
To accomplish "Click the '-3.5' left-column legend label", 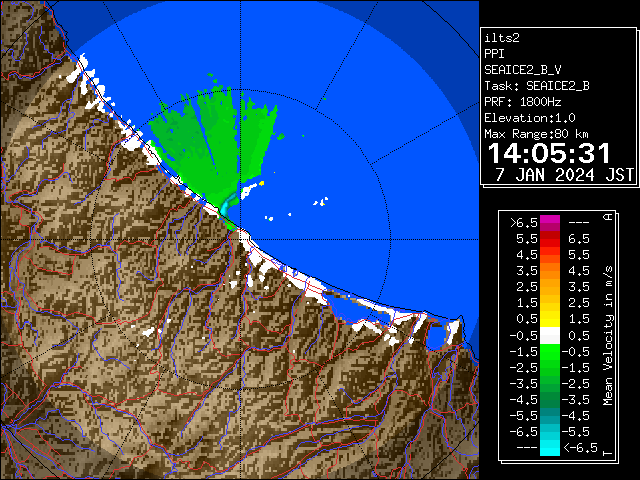I will point(524,384).
